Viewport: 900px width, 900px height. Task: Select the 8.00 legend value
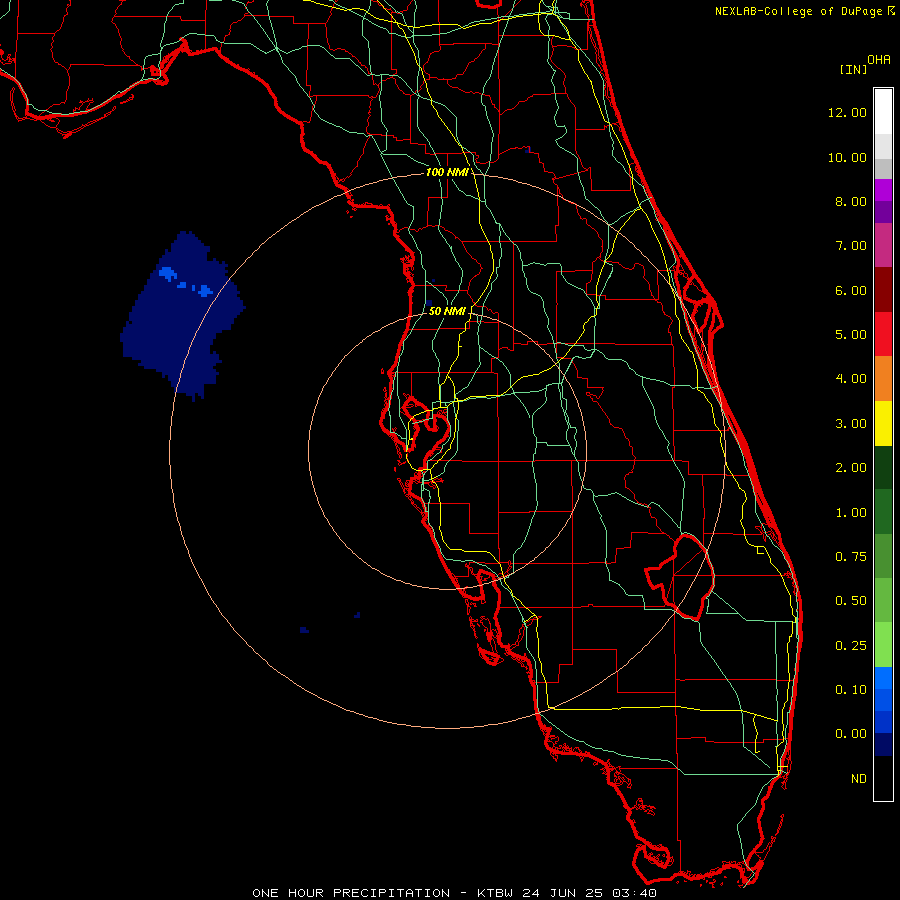coord(851,201)
